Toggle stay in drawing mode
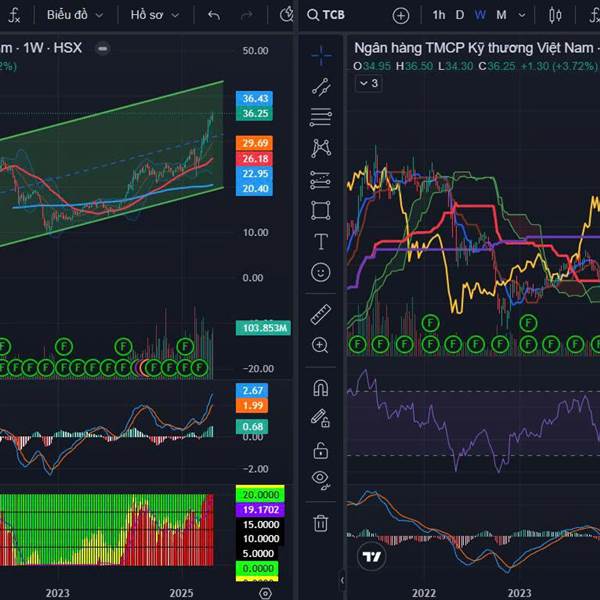This screenshot has height=600, width=600. [x=320, y=417]
